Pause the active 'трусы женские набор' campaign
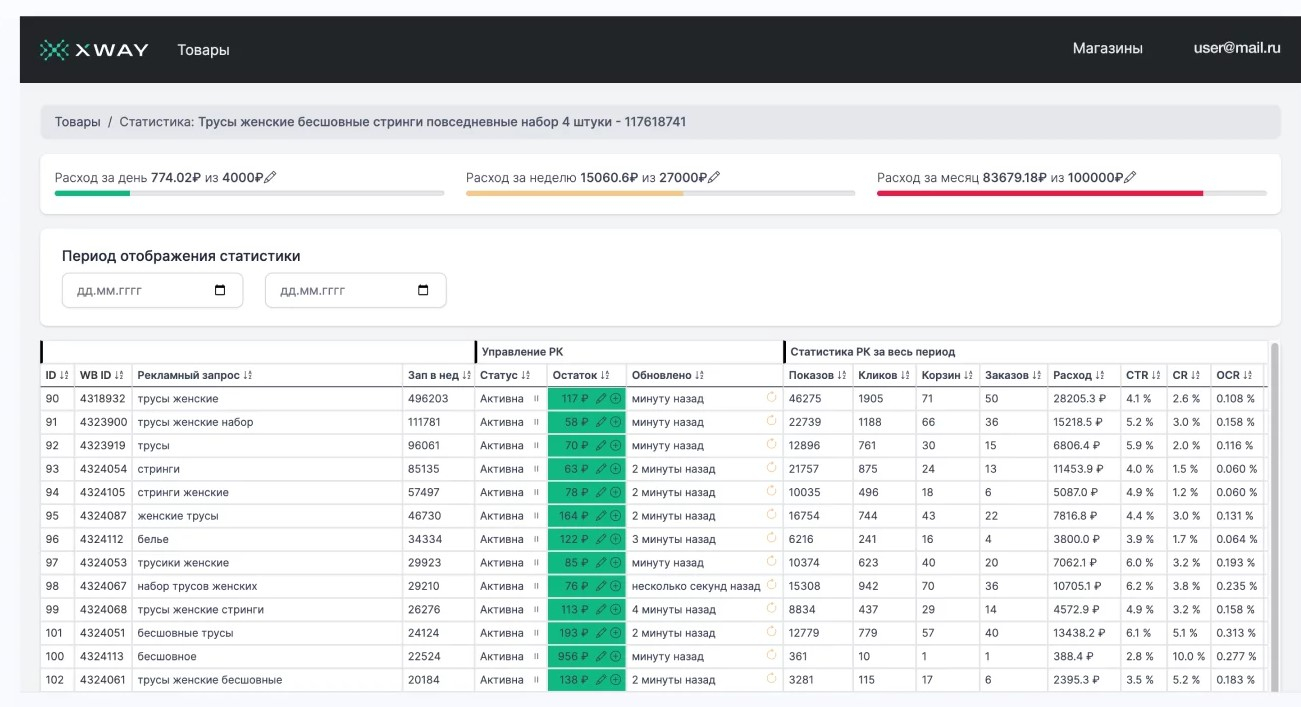 (x=537, y=422)
